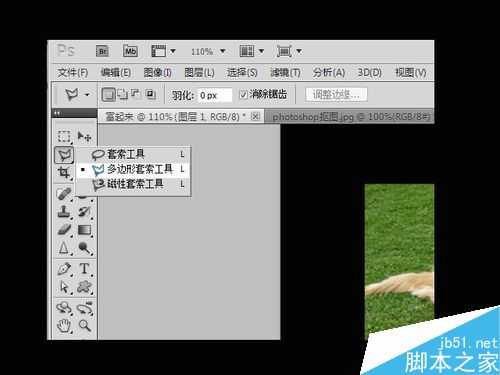Screen dimensions: 500x375
Task: Select the New Selection mode icon
Action: (x=108, y=95)
